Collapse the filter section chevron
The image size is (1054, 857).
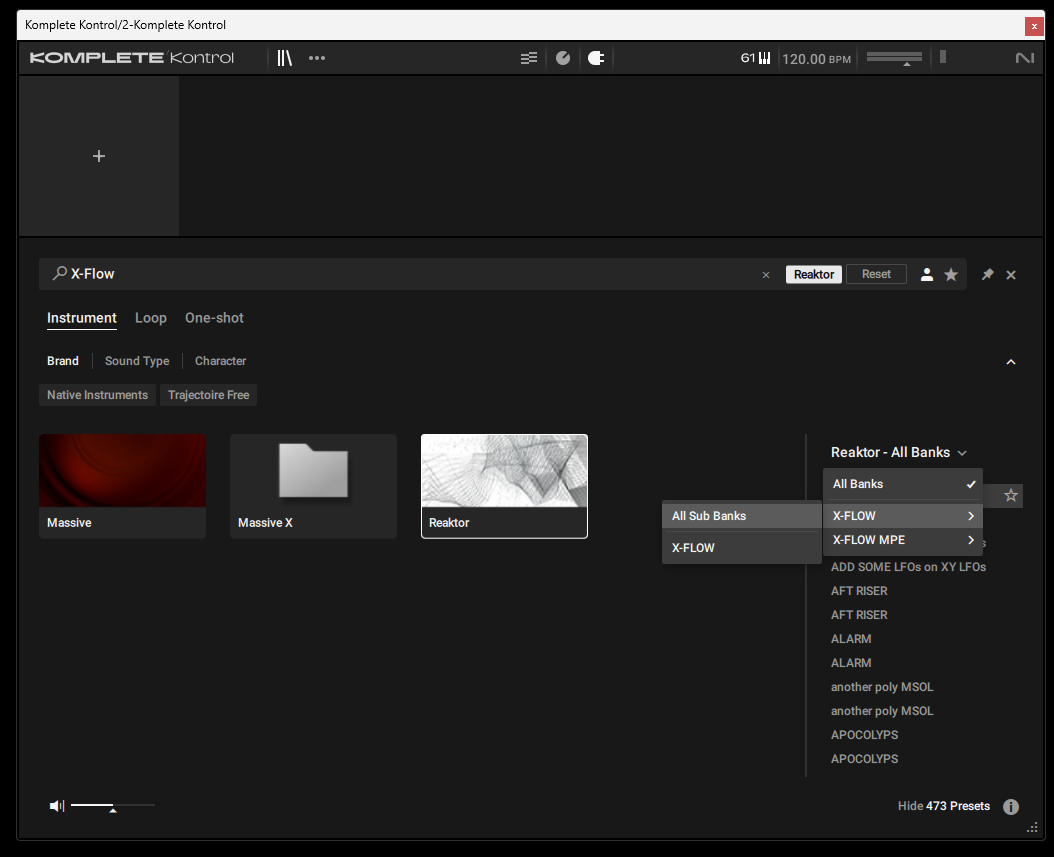pyautogui.click(x=1010, y=362)
